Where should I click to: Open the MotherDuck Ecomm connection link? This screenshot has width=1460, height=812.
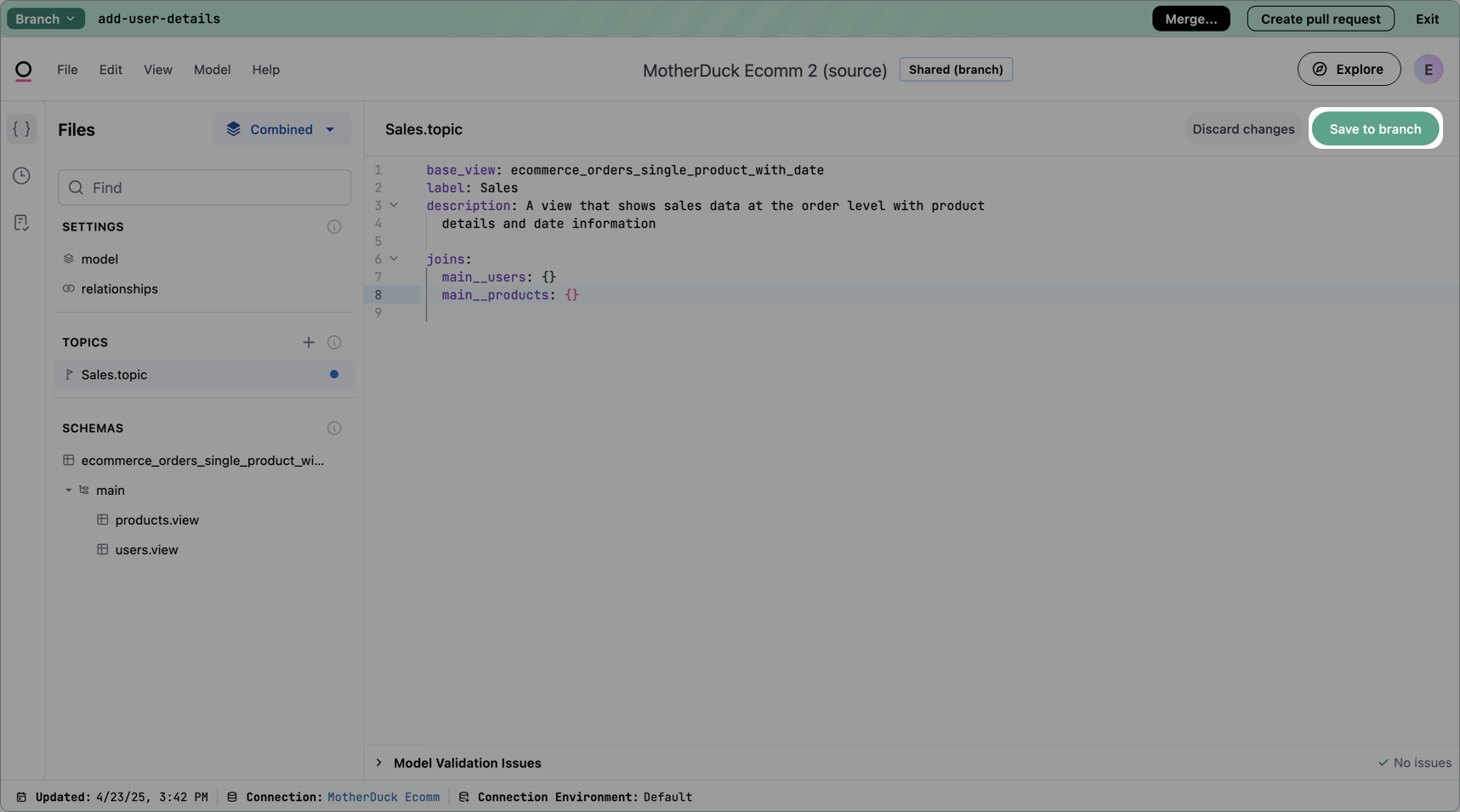(383, 797)
